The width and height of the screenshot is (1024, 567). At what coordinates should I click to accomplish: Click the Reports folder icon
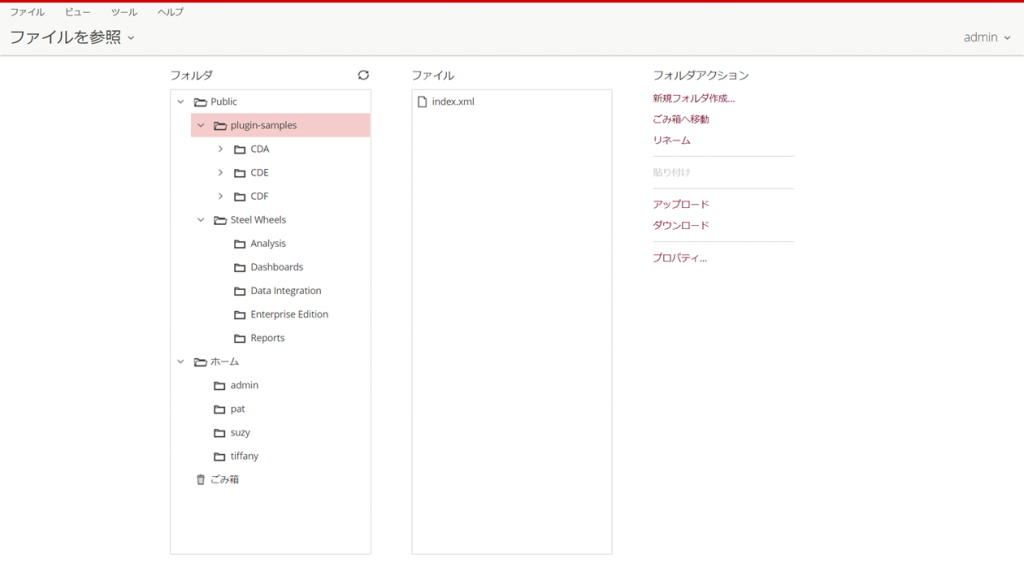[x=240, y=338]
